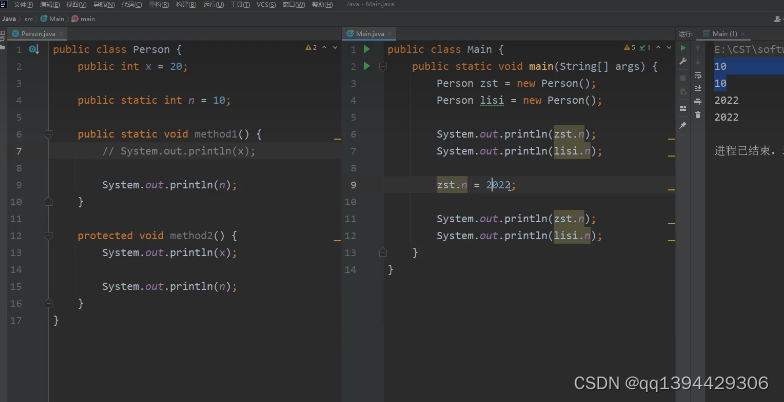The height and width of the screenshot is (402, 784).
Task: Click error stripe marker beside line 12 of Person.java
Action: coord(338,240)
